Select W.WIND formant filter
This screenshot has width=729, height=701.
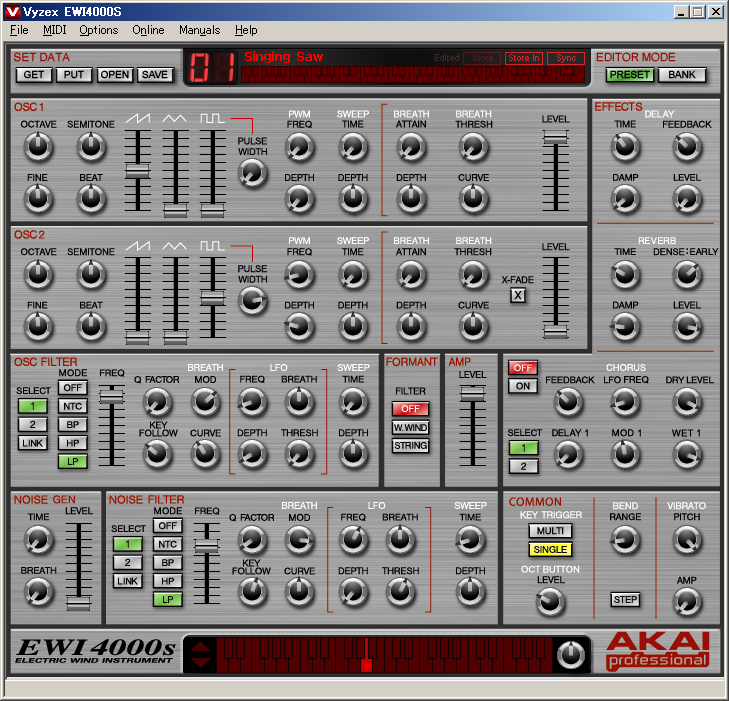411,427
